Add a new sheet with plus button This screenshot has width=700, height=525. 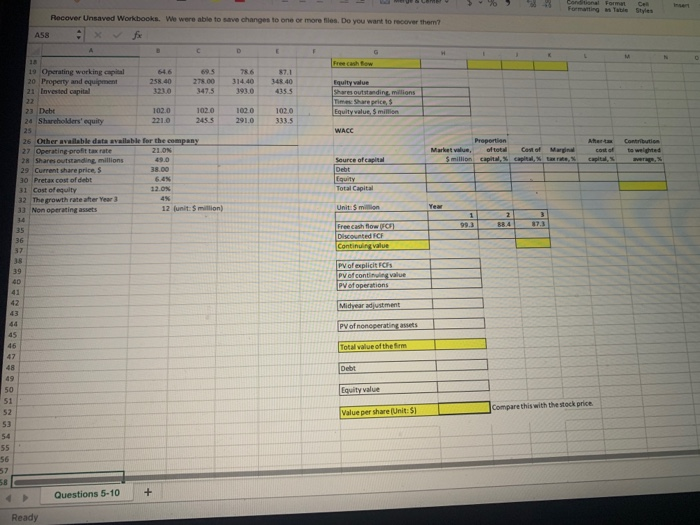pyautogui.click(x=148, y=492)
